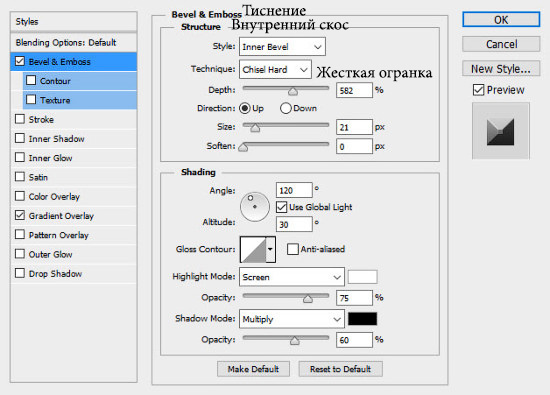Open the Styles section in left panel

click(x=74, y=21)
